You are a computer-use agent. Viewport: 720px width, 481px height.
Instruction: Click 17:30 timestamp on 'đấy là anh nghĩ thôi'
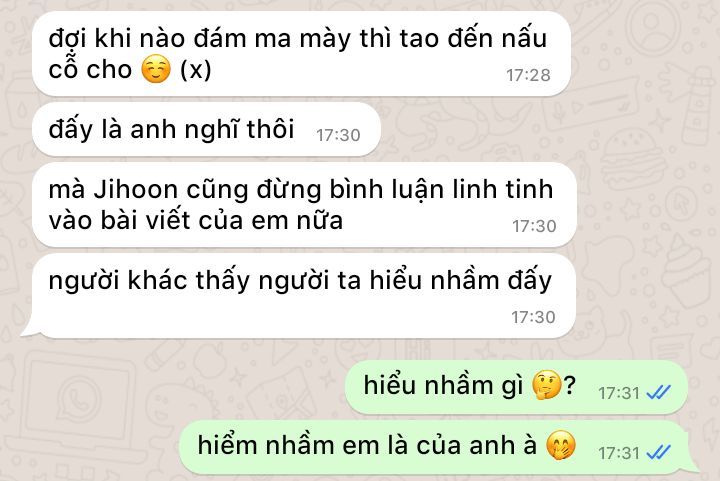click(x=338, y=135)
